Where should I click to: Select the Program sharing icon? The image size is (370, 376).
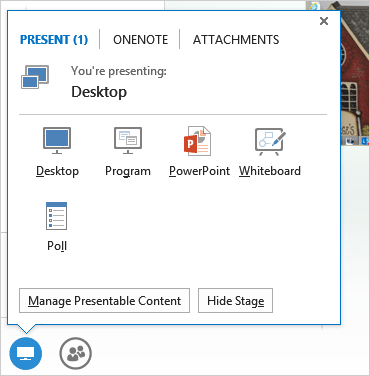click(128, 140)
